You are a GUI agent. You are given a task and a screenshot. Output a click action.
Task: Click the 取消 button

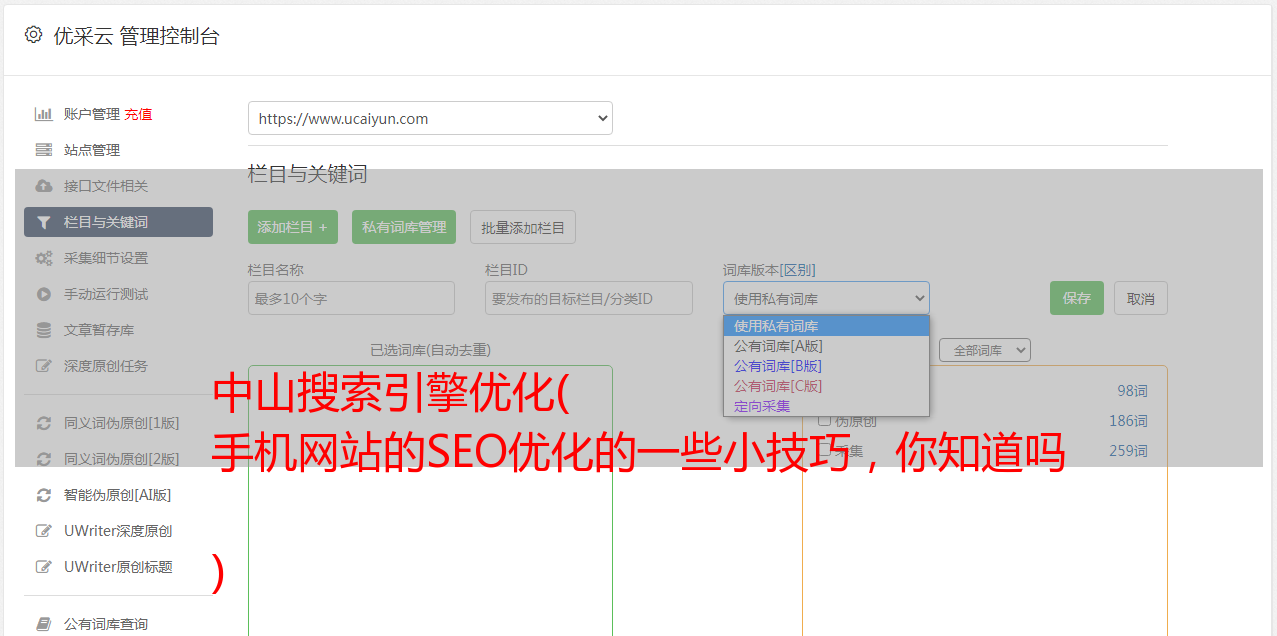click(1141, 298)
